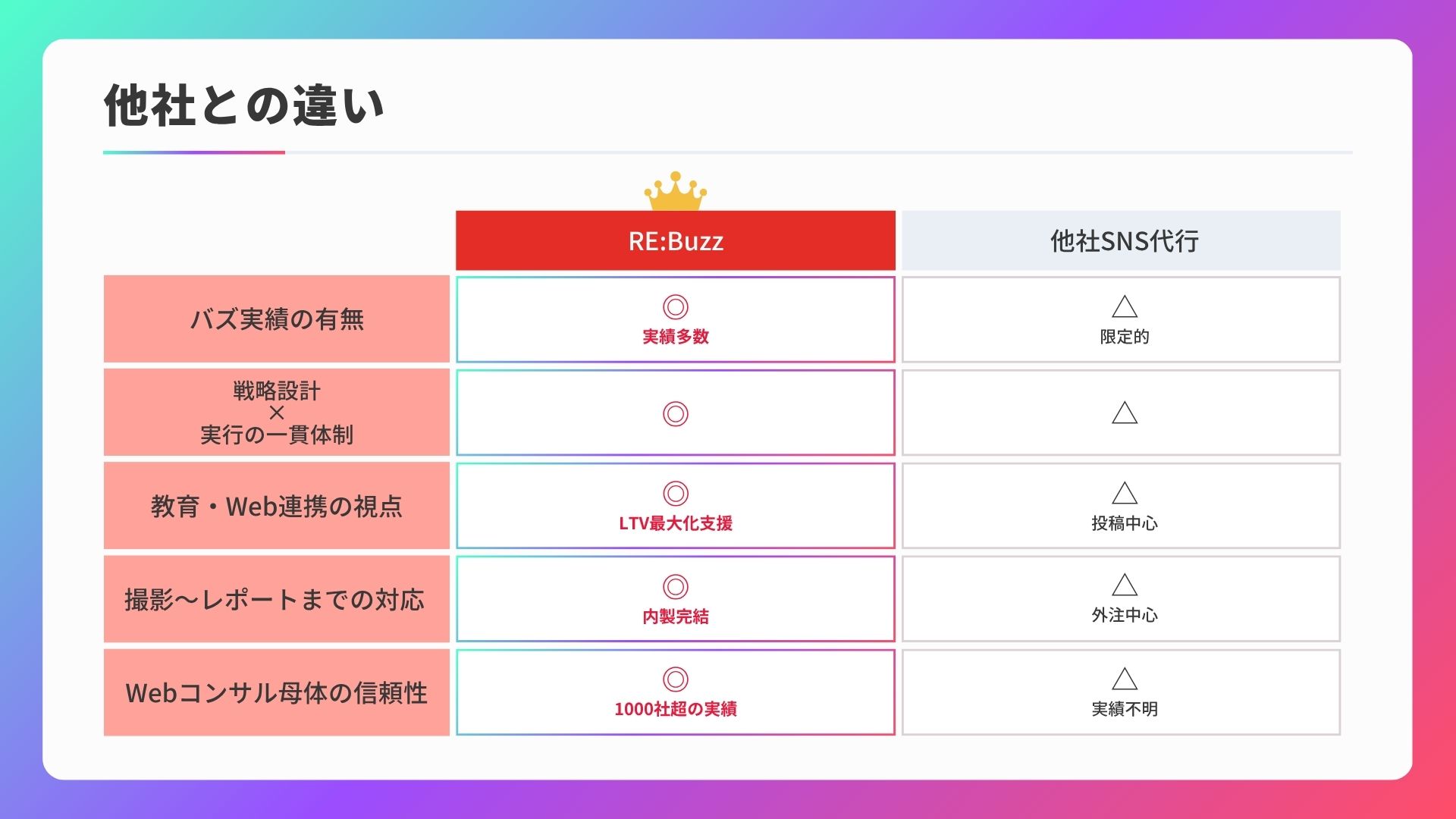Click the double-circle icon in the 戦略設計 row
This screenshot has width=1456, height=819.
point(675,414)
